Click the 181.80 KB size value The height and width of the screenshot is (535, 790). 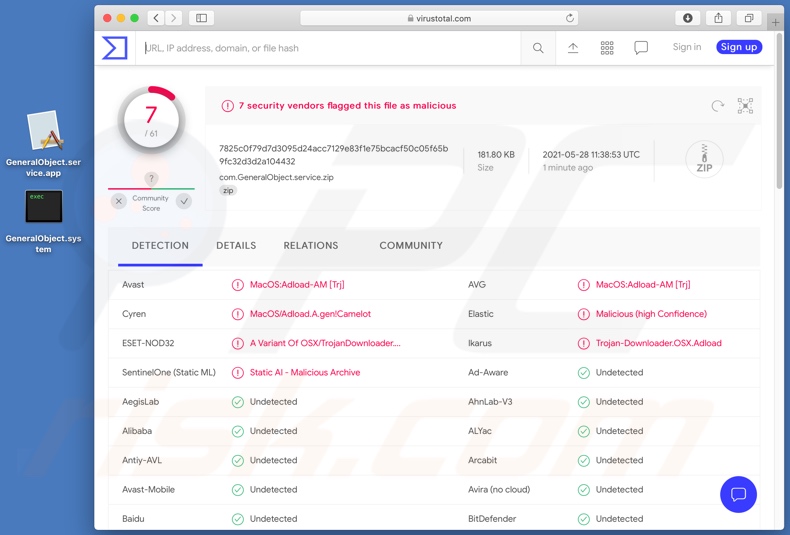point(496,155)
